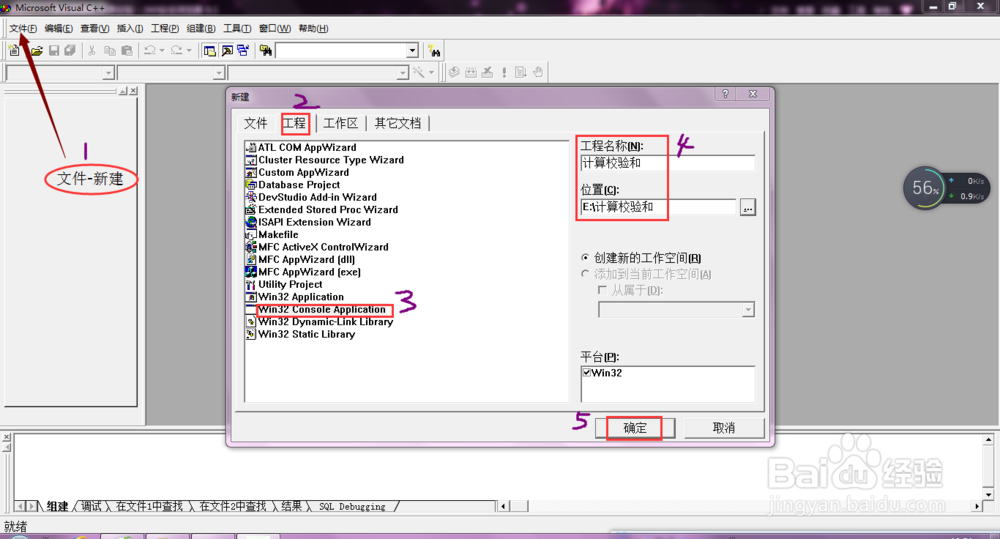Click the Save floppy disk icon
This screenshot has width=1000, height=539.
tap(54, 50)
